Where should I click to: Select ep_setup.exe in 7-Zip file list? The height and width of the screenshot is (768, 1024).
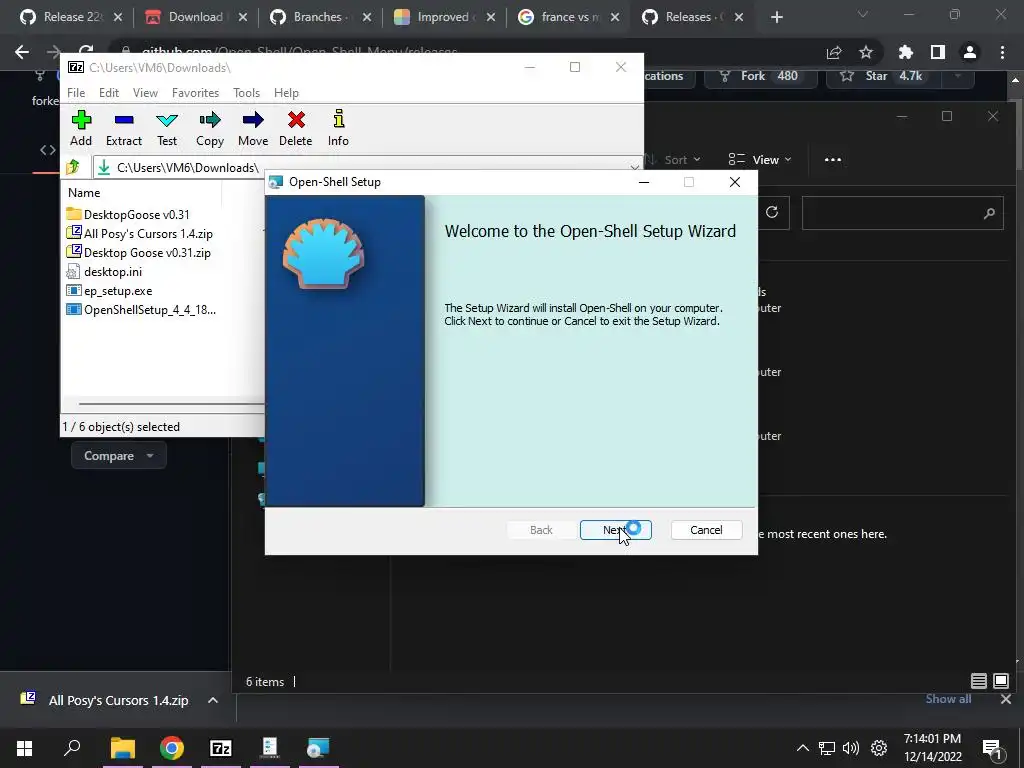[x=109, y=290]
